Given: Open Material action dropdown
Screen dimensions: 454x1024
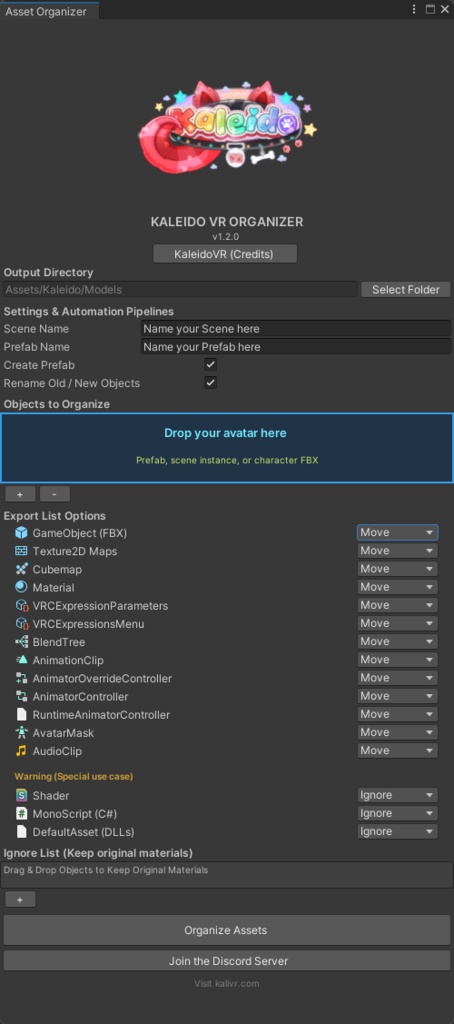Looking at the screenshot, I should click(x=397, y=587).
